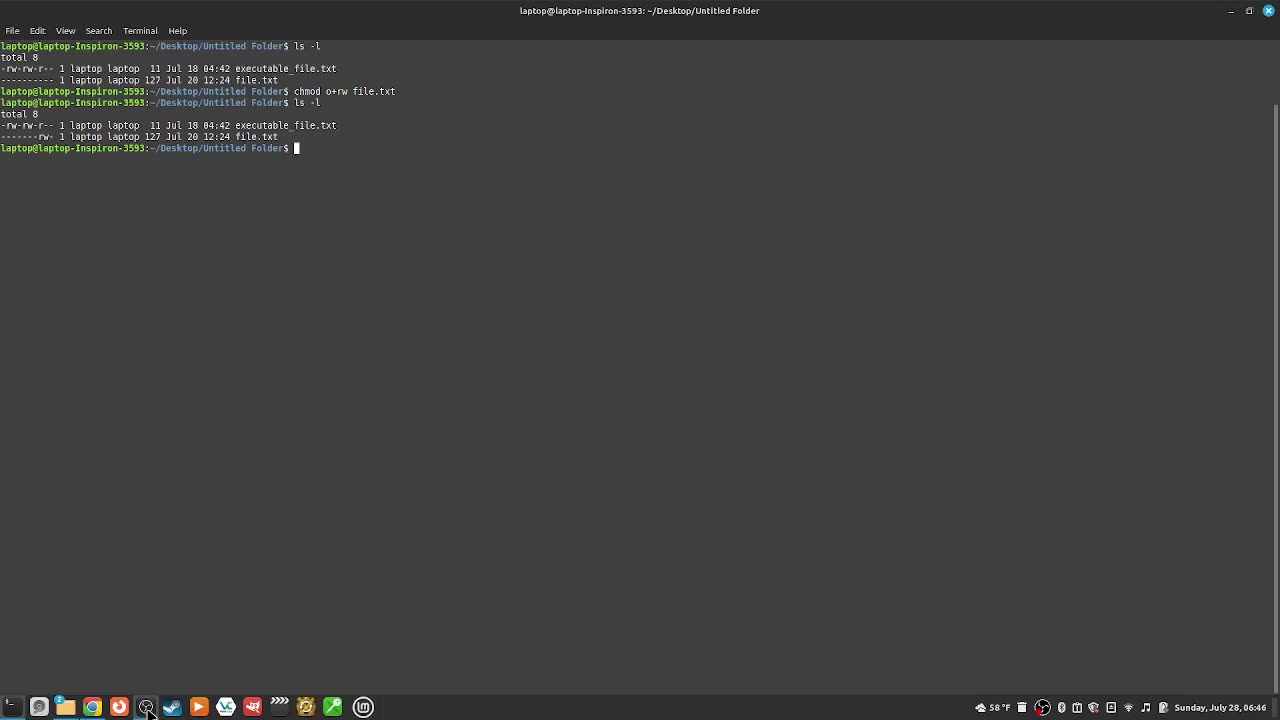Click the accessibility/notifications tray icon near the clock
This screenshot has height=720, width=1280.
1163,708
